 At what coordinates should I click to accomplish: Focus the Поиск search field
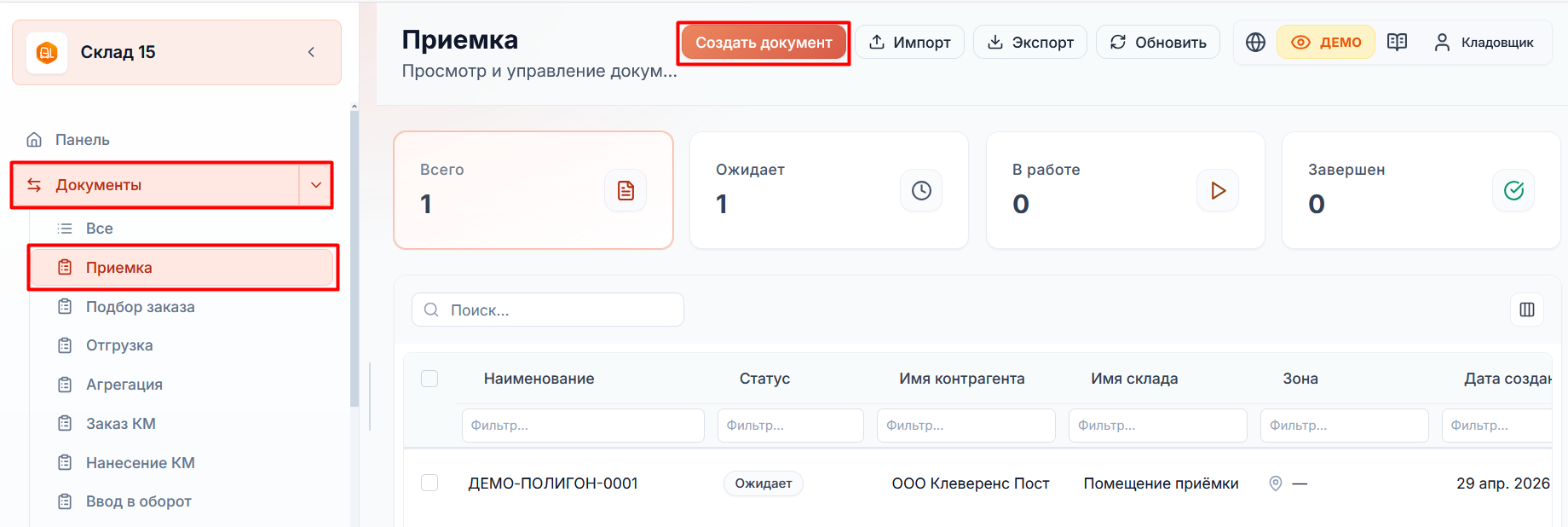pos(548,310)
